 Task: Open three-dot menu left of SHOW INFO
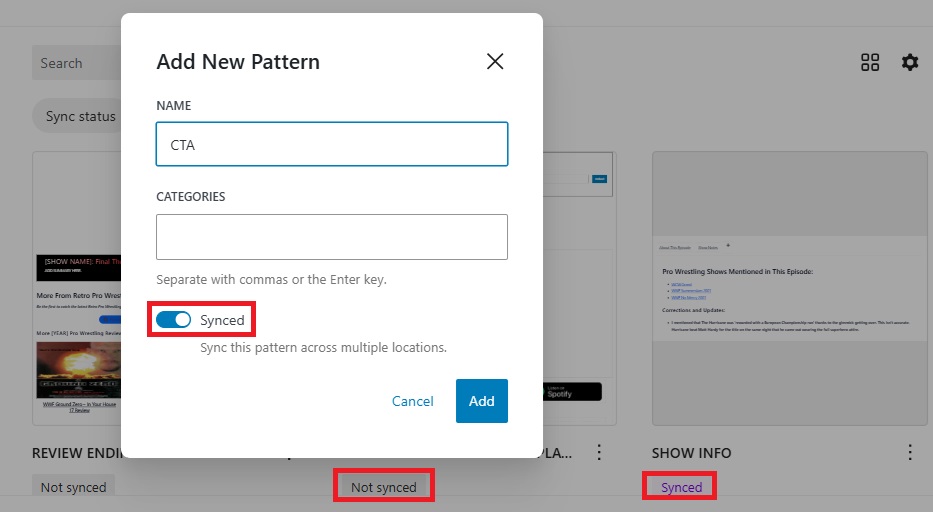[599, 452]
